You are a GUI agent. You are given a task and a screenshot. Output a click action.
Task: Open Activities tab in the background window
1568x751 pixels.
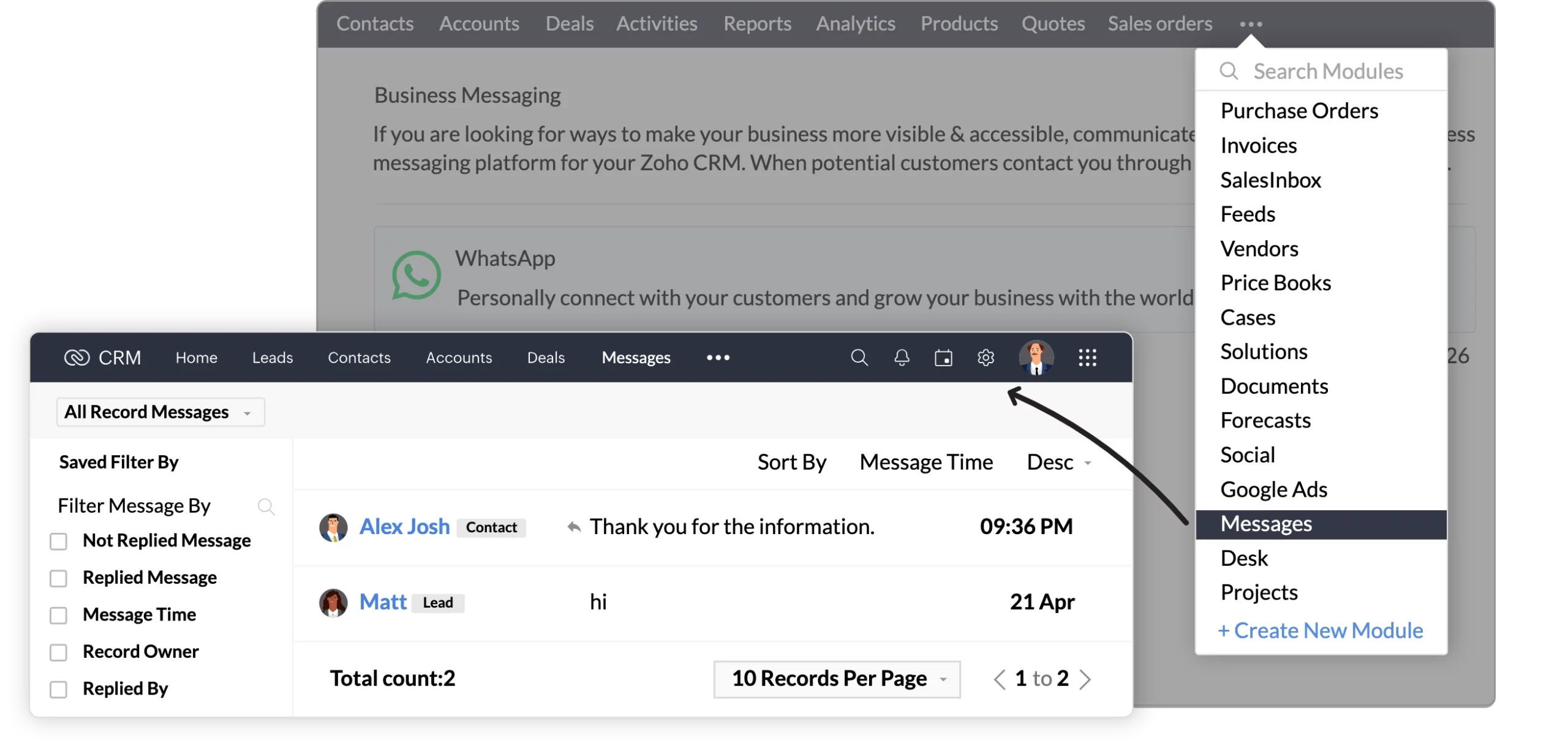click(657, 24)
